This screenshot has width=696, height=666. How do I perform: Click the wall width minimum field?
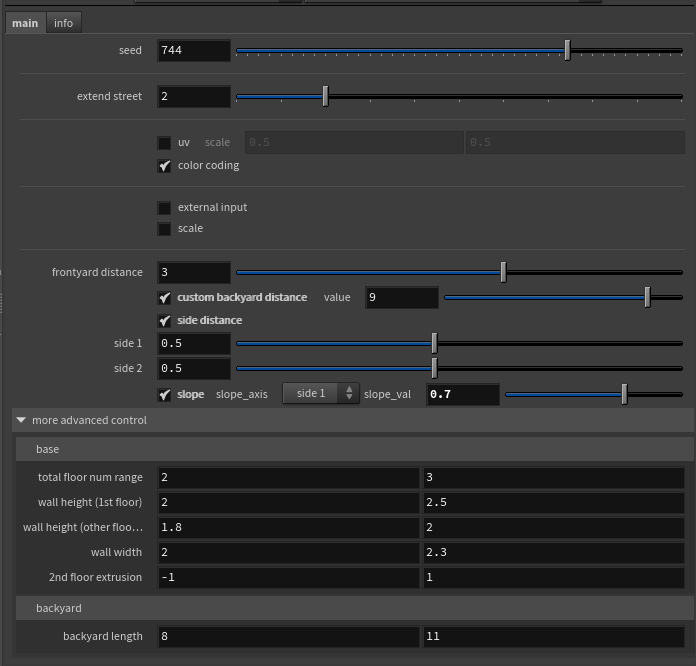tap(289, 552)
